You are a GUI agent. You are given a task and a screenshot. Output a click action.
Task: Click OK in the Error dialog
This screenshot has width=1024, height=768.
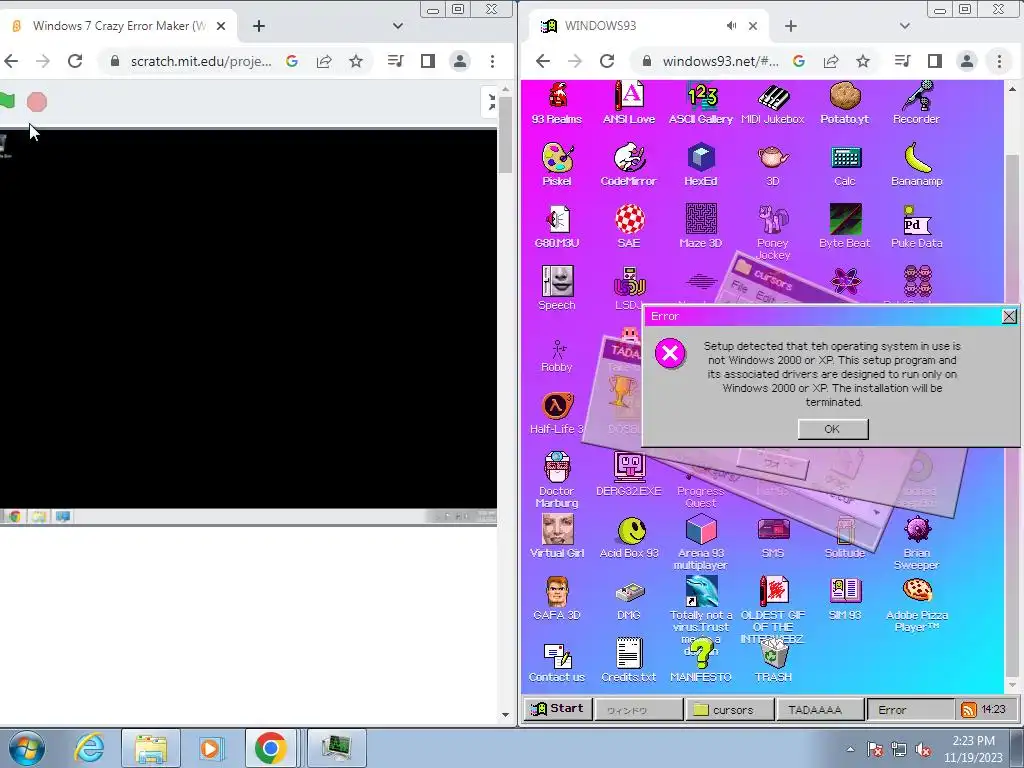tap(833, 429)
